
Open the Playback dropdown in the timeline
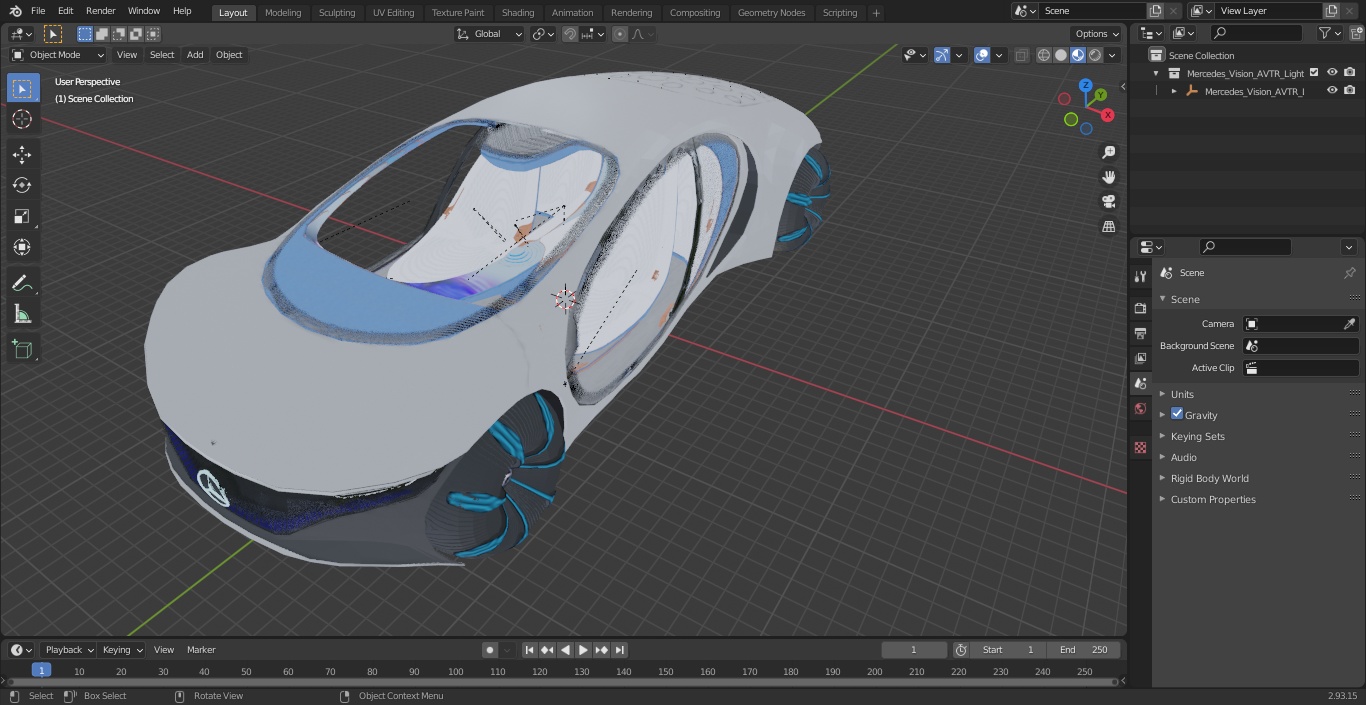[x=68, y=650]
